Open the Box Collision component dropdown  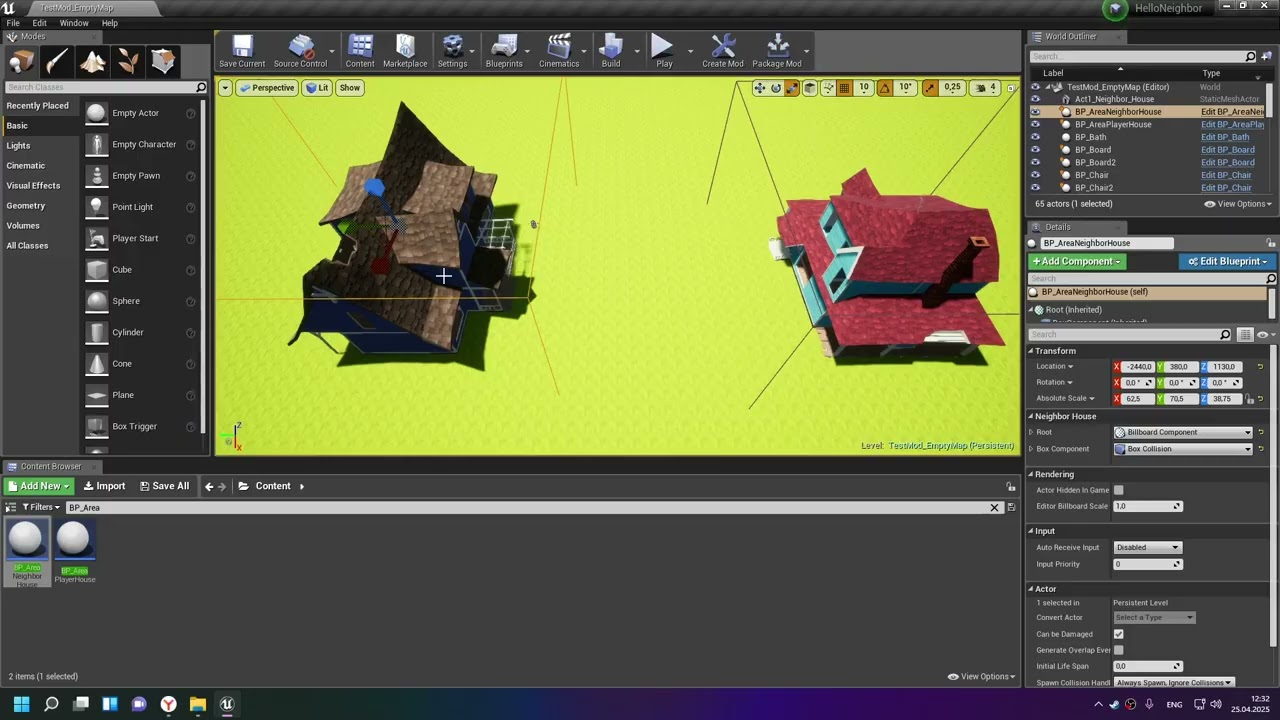click(x=1183, y=449)
